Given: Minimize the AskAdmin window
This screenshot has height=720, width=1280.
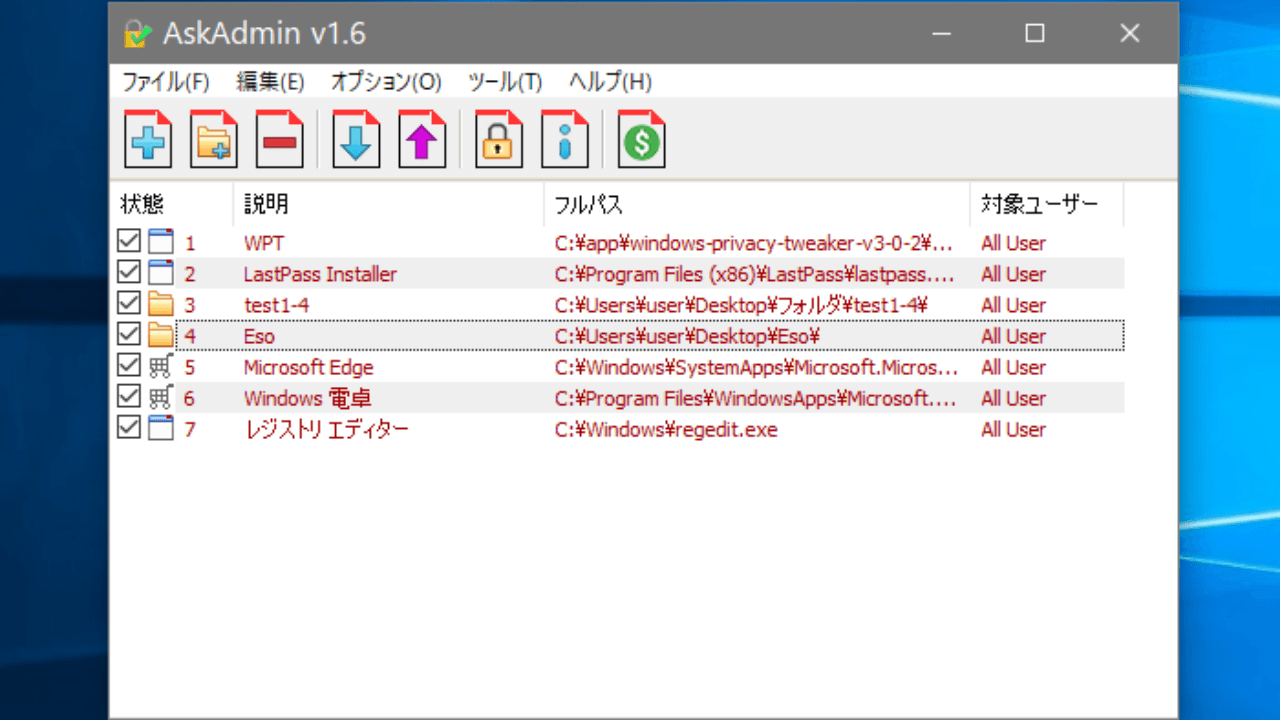Looking at the screenshot, I should coord(940,33).
